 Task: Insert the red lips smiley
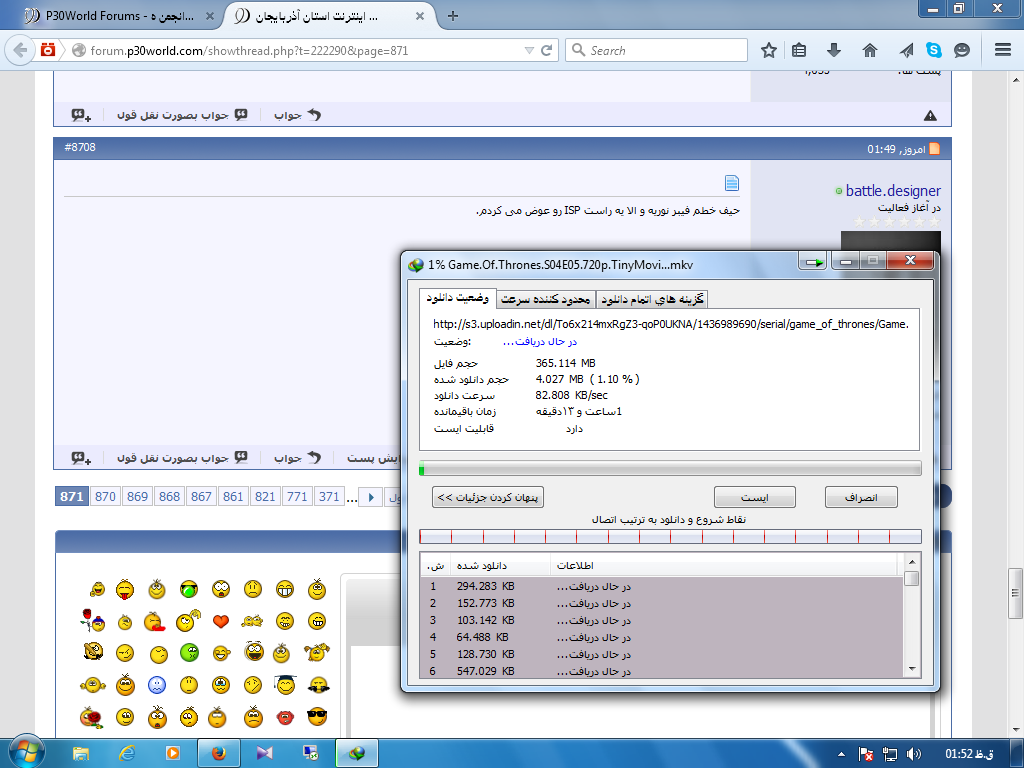[285, 718]
